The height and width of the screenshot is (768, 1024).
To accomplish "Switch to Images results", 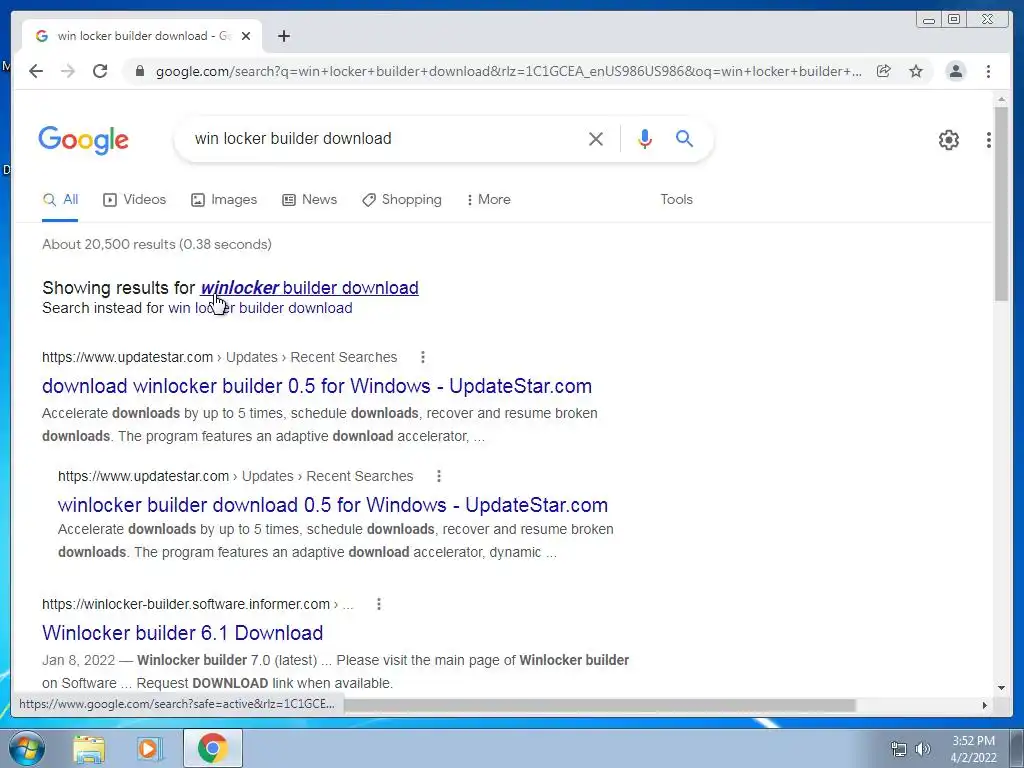I will 224,200.
